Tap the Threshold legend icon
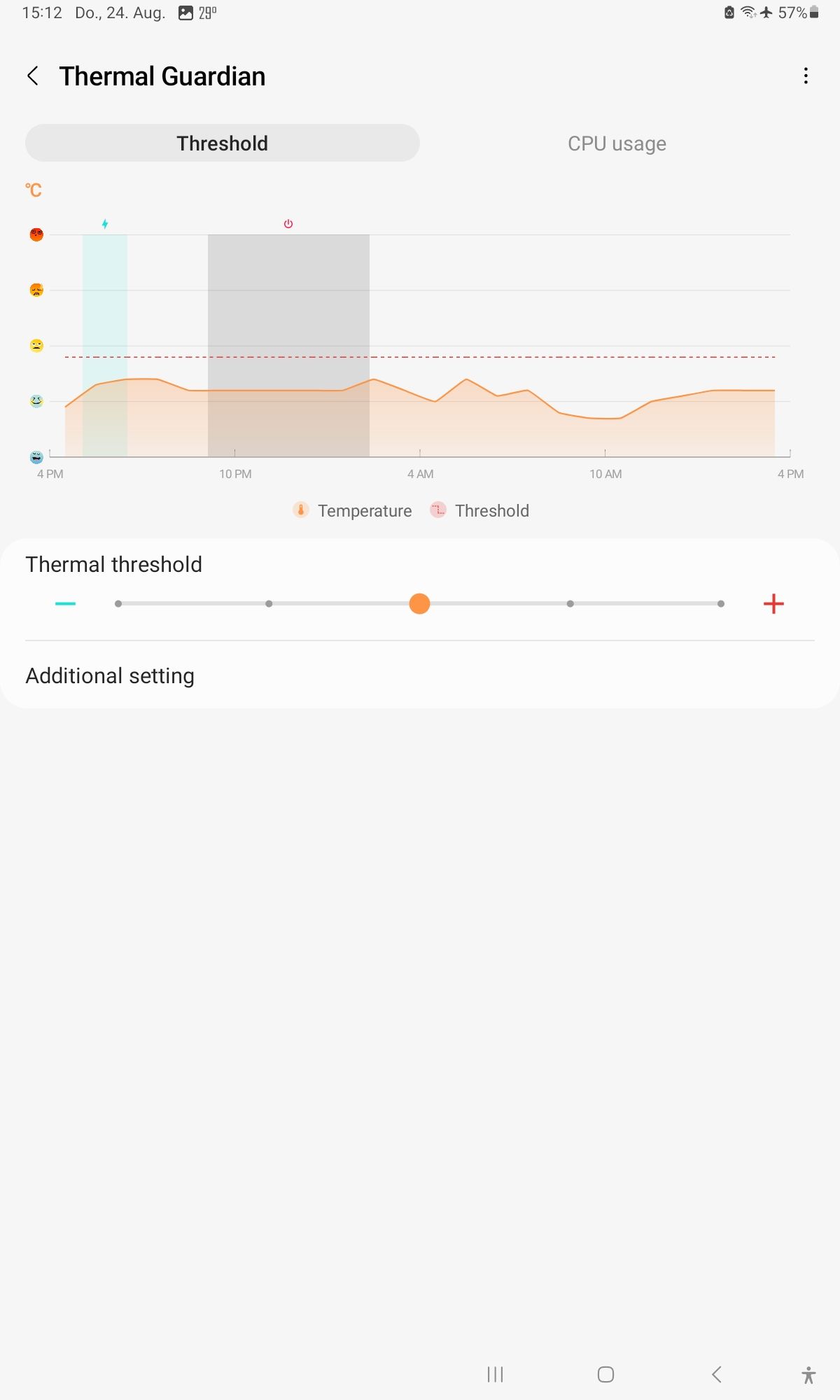This screenshot has height=1400, width=840. coord(438,510)
